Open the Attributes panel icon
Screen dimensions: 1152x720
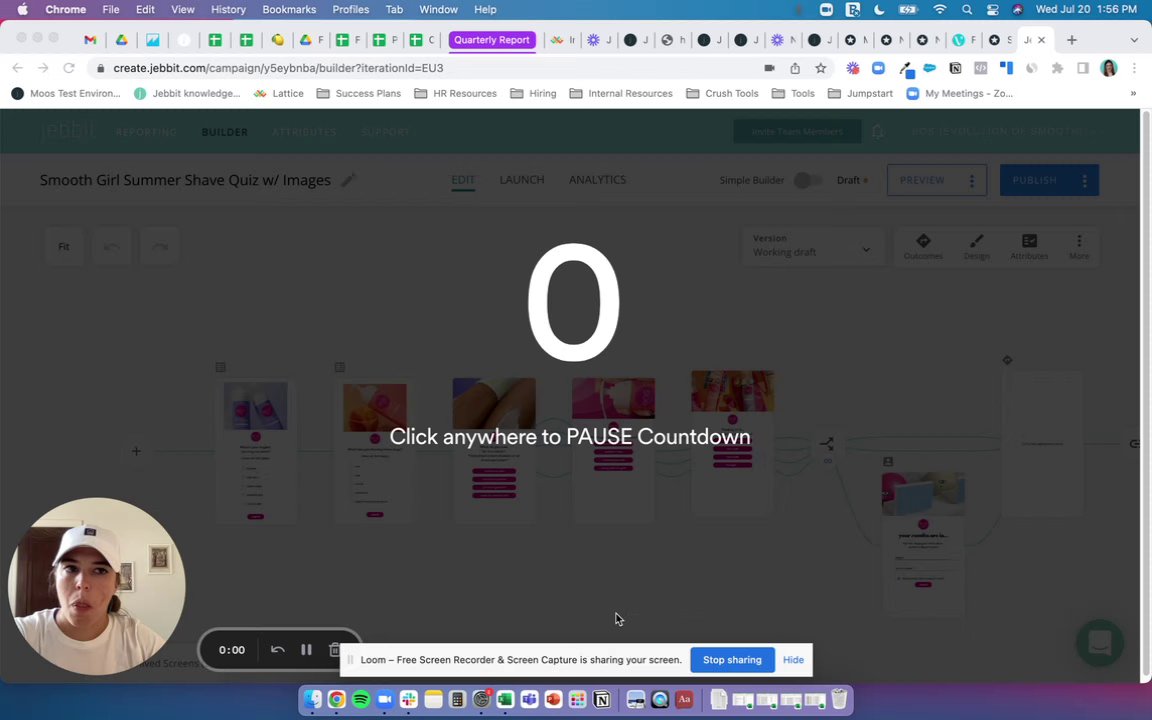click(1029, 246)
